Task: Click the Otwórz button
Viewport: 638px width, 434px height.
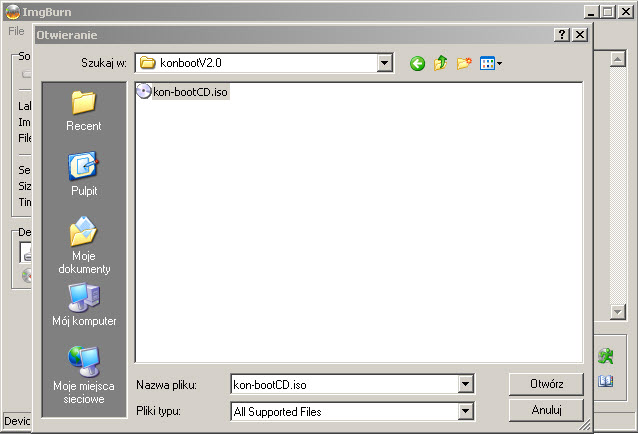Action: tap(546, 384)
